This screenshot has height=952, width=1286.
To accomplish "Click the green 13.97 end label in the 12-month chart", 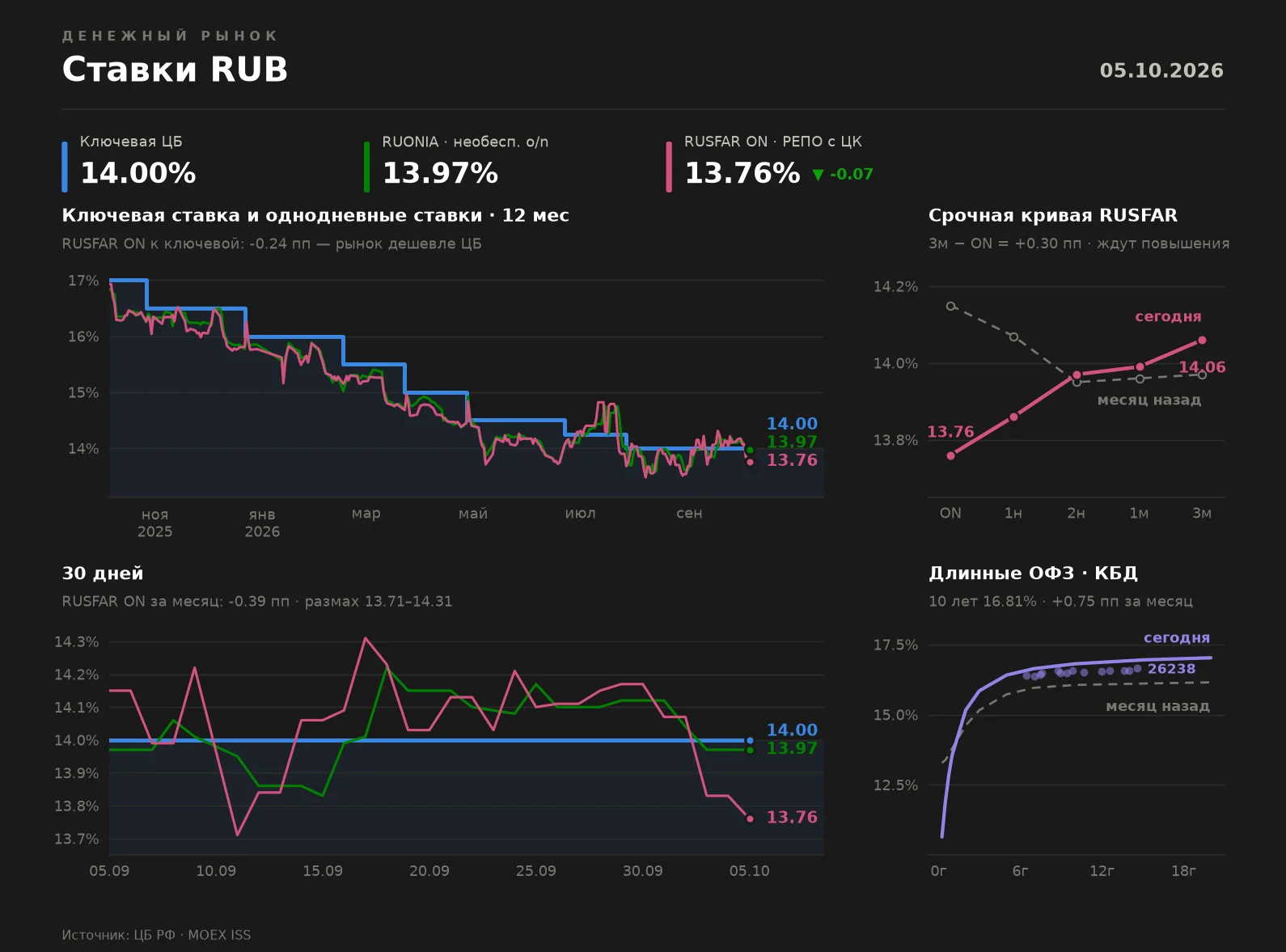I will (x=792, y=442).
